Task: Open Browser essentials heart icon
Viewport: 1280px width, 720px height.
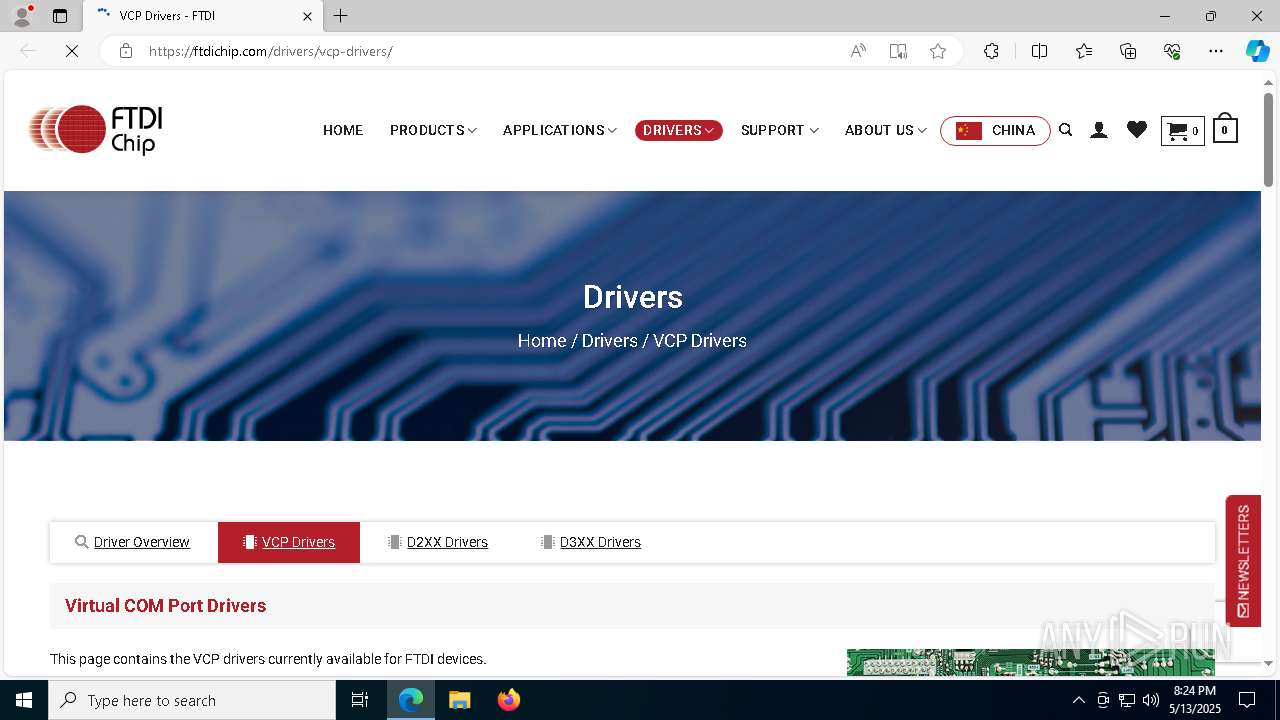Action: 1172,51
